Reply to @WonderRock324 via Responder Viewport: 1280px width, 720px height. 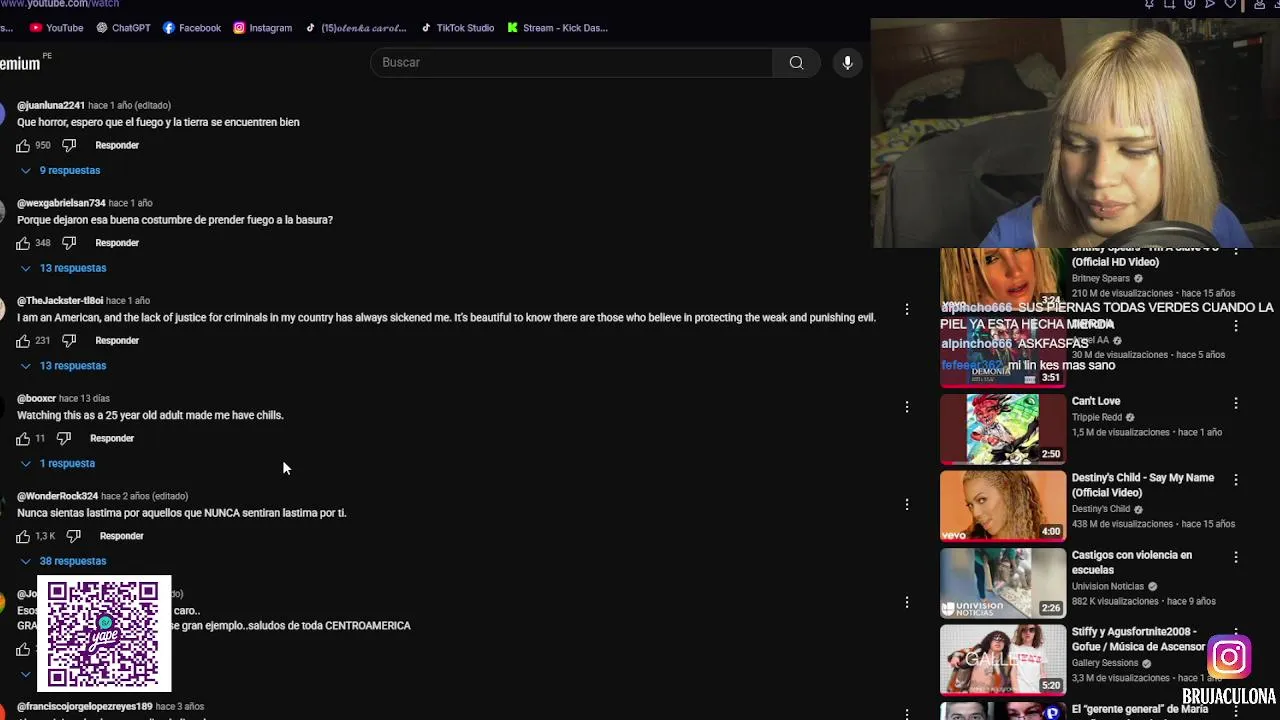pos(121,536)
